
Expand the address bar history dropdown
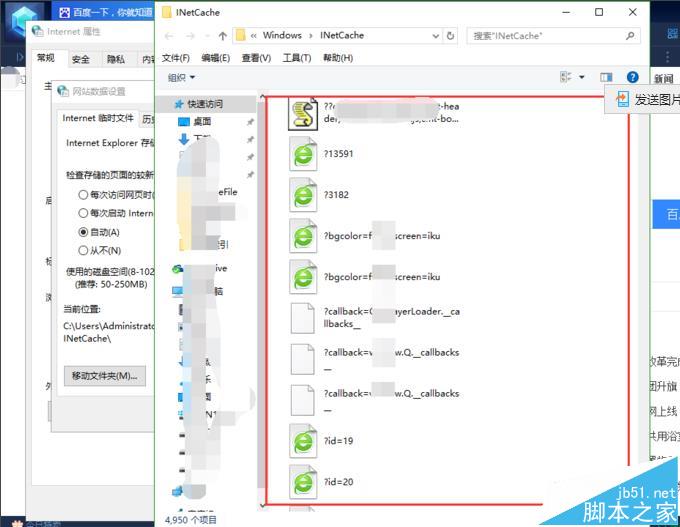click(x=436, y=36)
